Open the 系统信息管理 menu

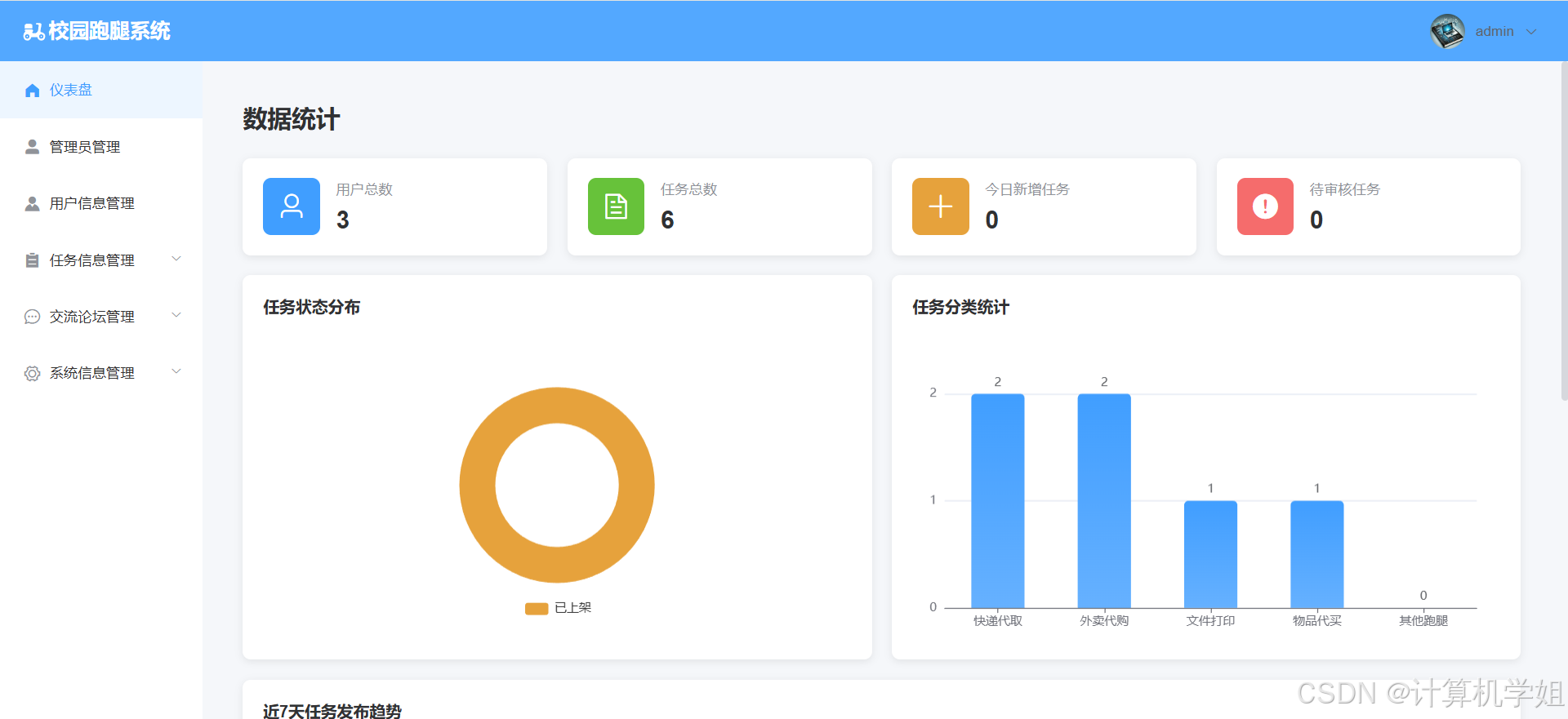tap(101, 373)
